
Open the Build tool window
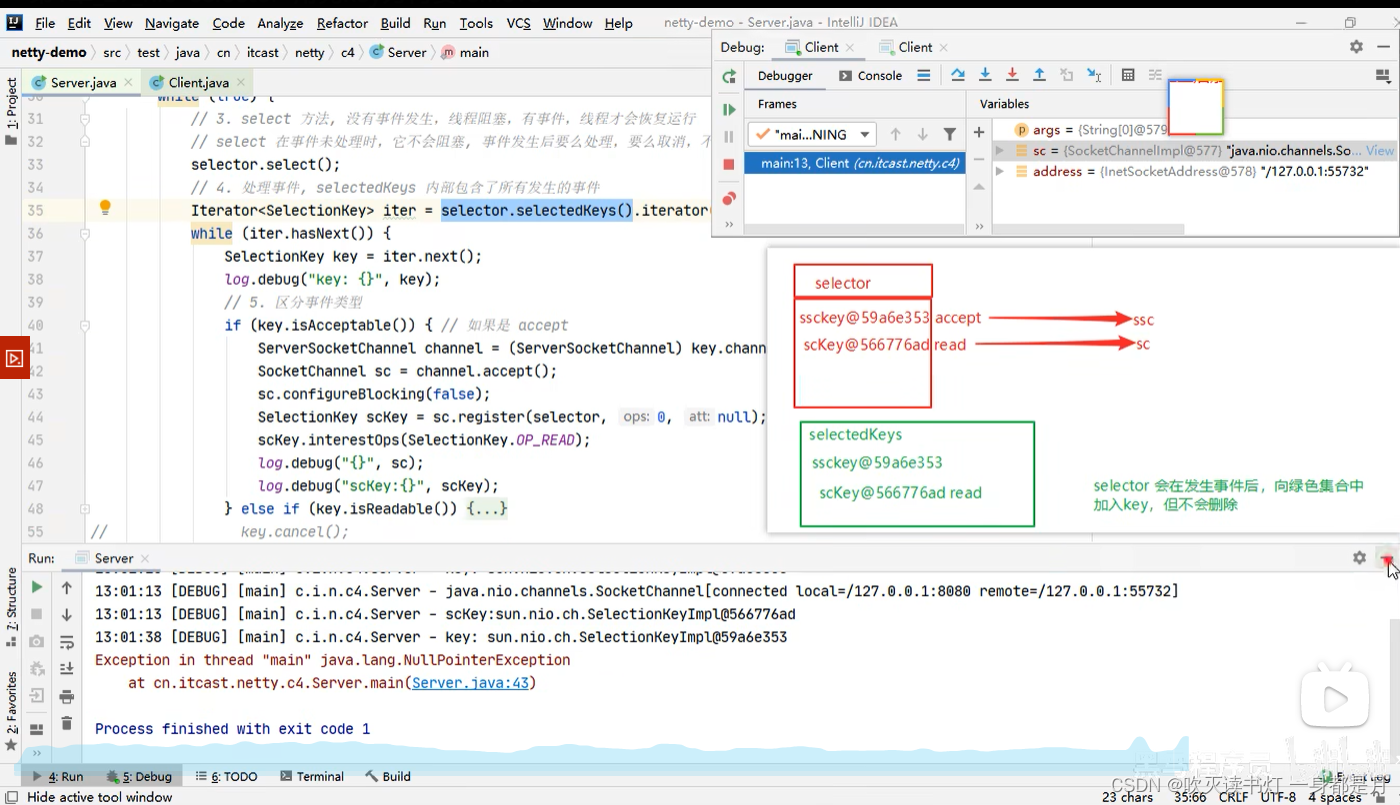[x=388, y=776]
